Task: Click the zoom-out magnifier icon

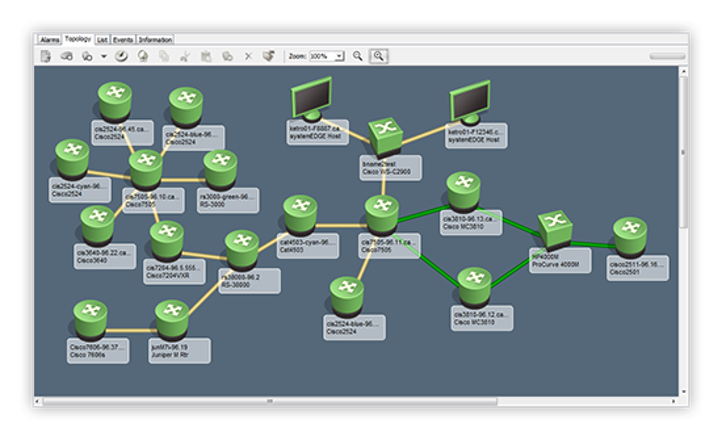Action: (x=358, y=57)
